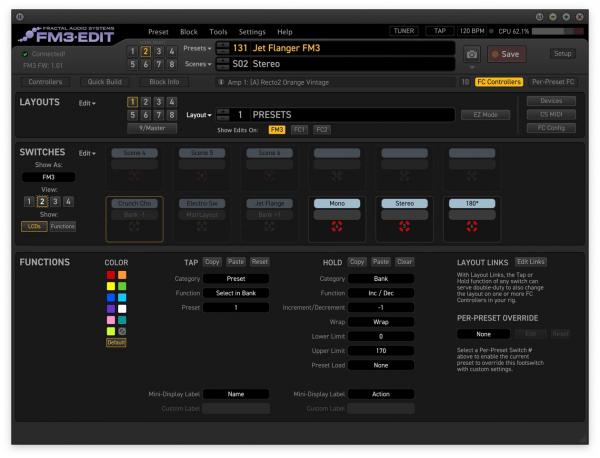This screenshot has height=458, width=600.
Task: Click the red ring on Stereo switch
Action: pyautogui.click(x=404, y=227)
